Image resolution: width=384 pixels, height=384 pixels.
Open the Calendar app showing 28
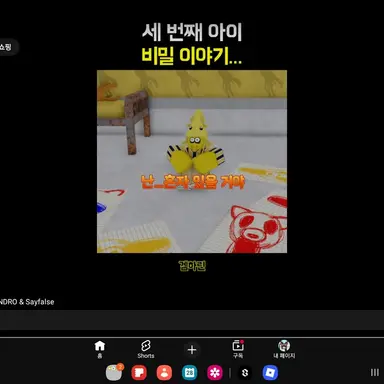189,373
